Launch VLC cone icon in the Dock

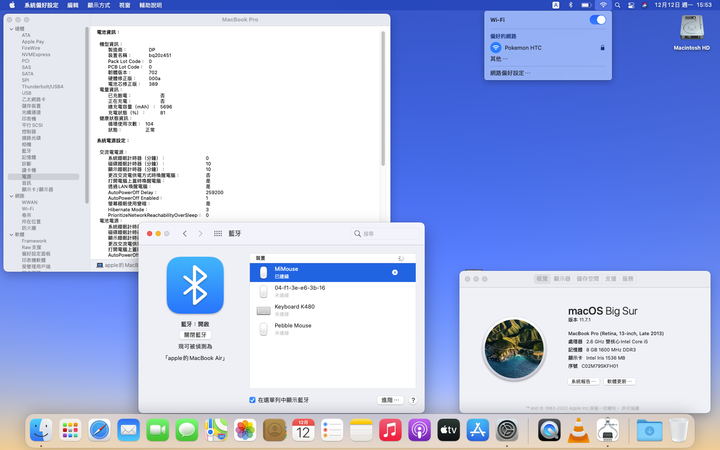click(579, 430)
